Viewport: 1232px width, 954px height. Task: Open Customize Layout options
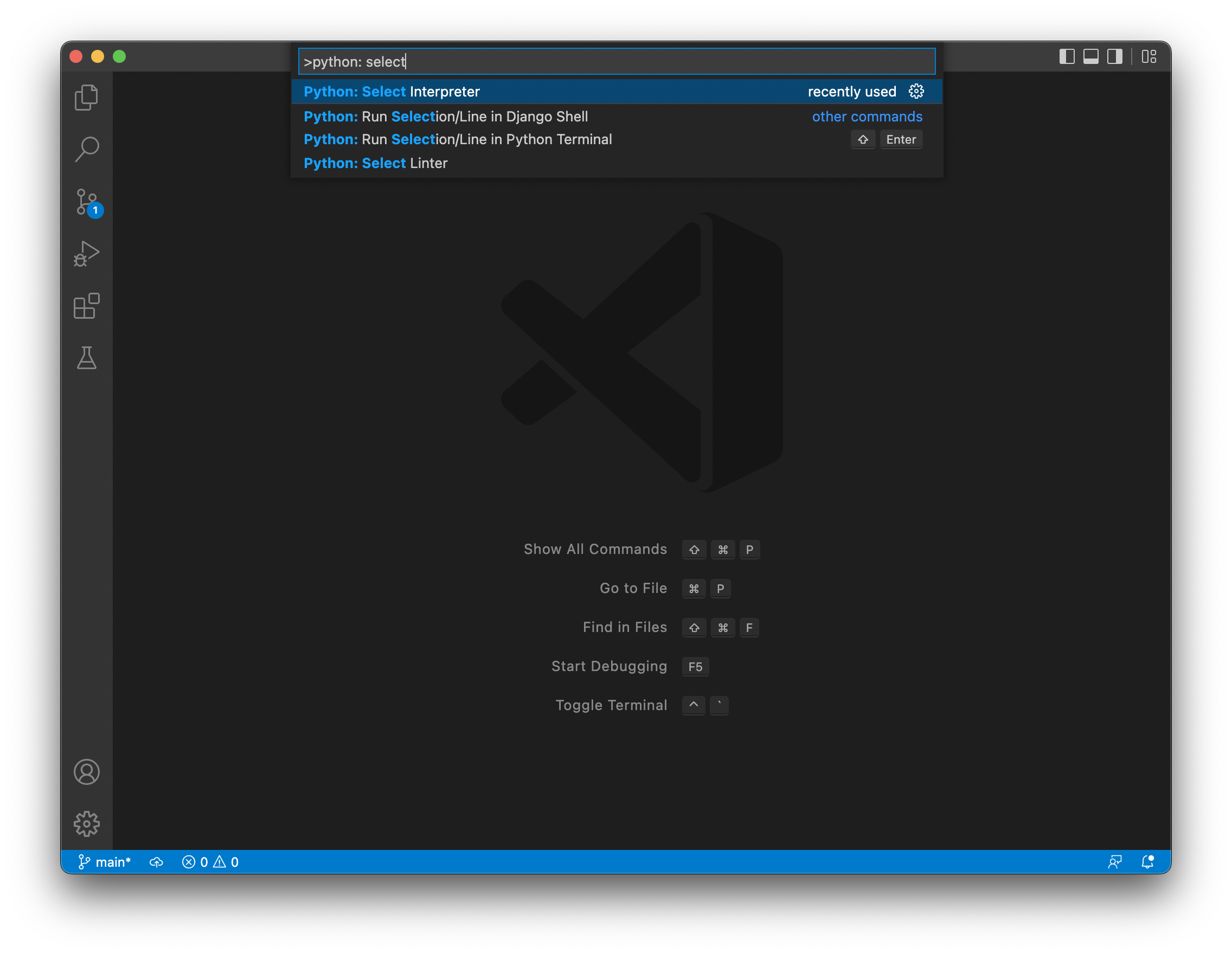[x=1149, y=56]
